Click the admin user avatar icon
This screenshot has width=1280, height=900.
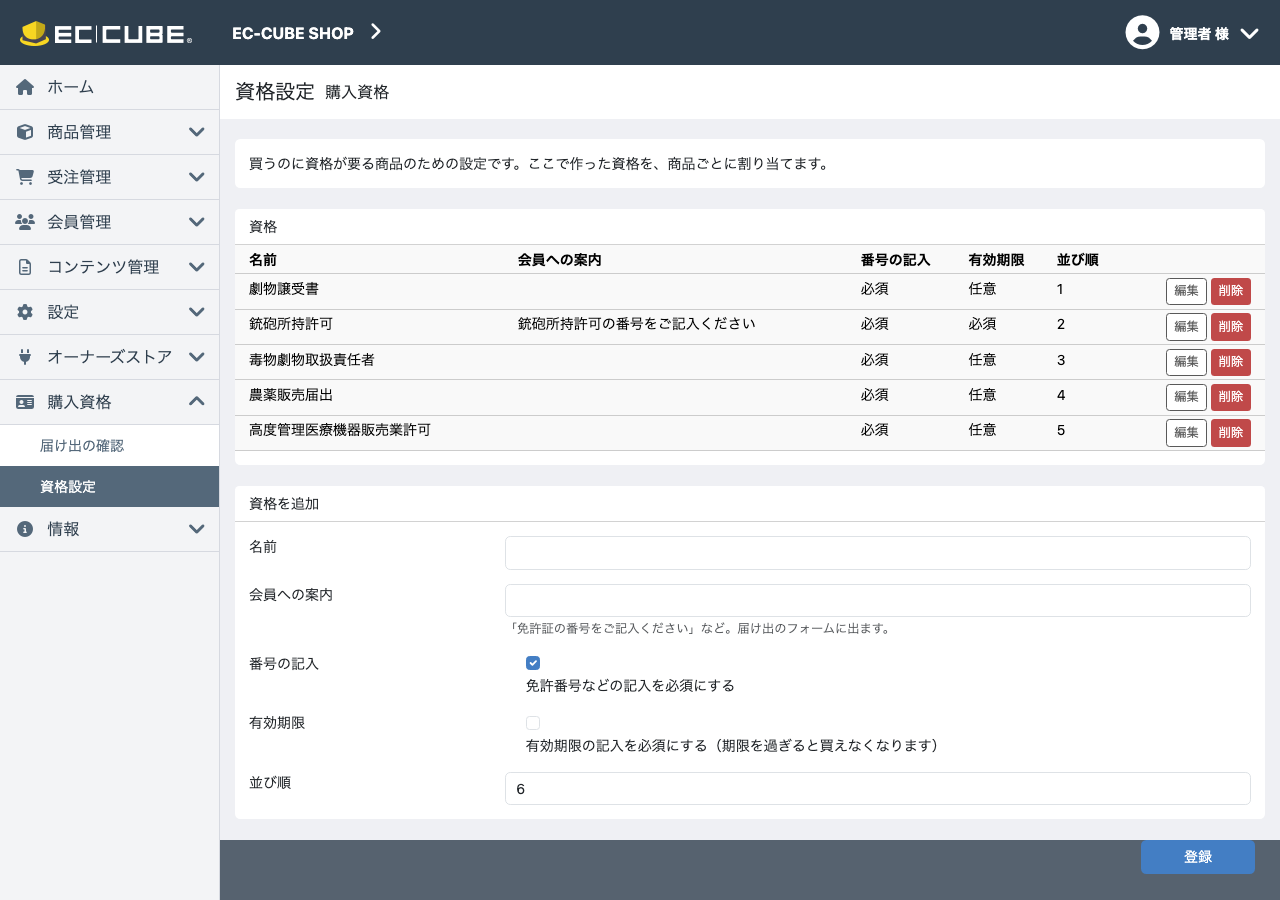(1142, 32)
